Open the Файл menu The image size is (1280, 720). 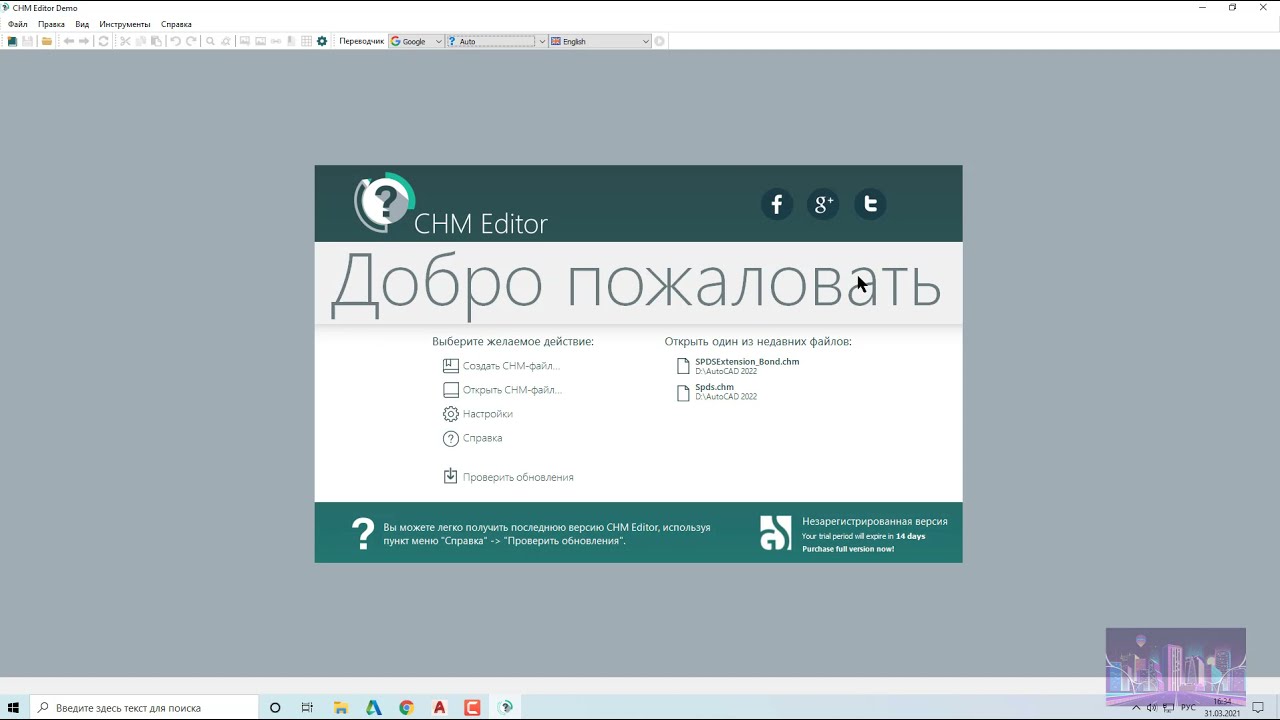pyautogui.click(x=18, y=24)
